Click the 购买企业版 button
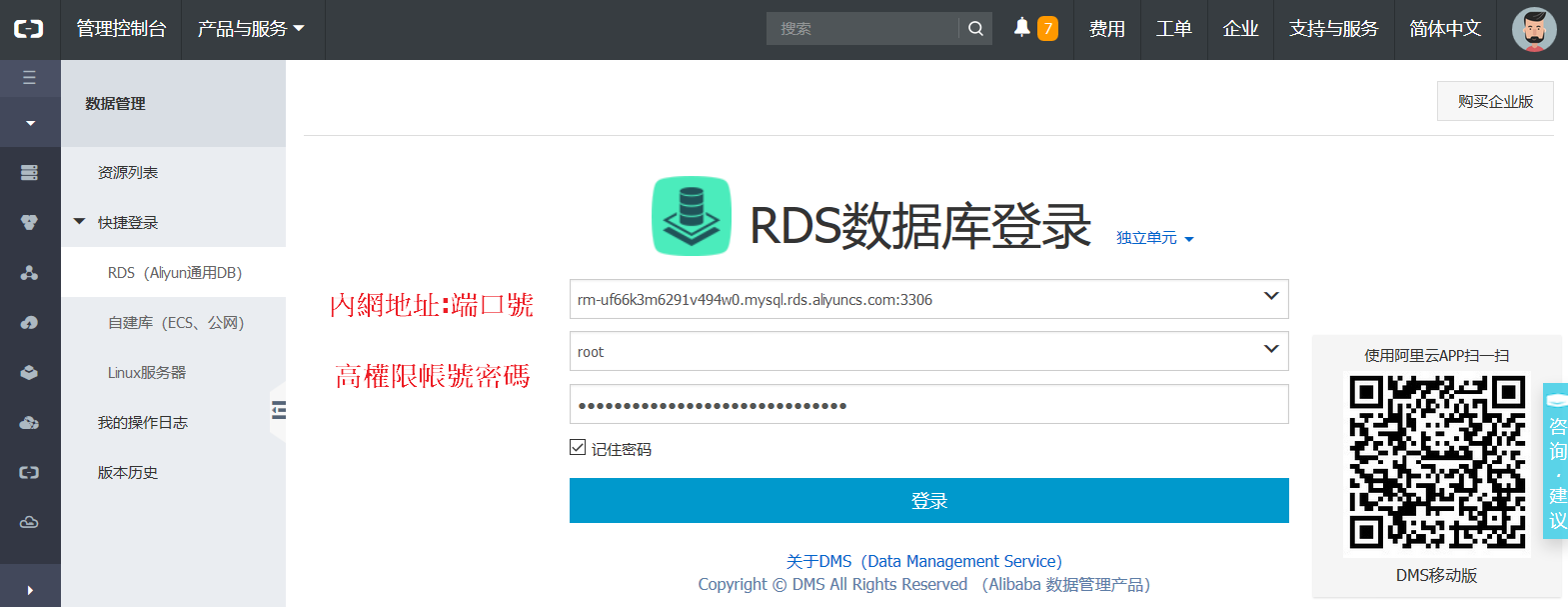This screenshot has height=607, width=1568. [x=1495, y=101]
